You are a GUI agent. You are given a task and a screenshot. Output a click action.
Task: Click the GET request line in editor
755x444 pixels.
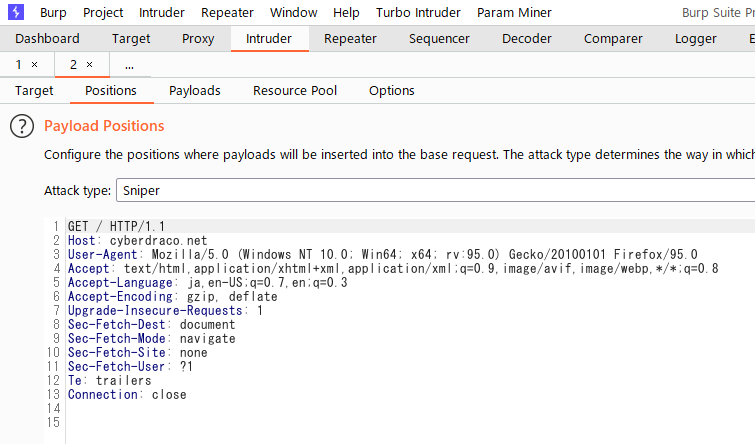coord(108,227)
